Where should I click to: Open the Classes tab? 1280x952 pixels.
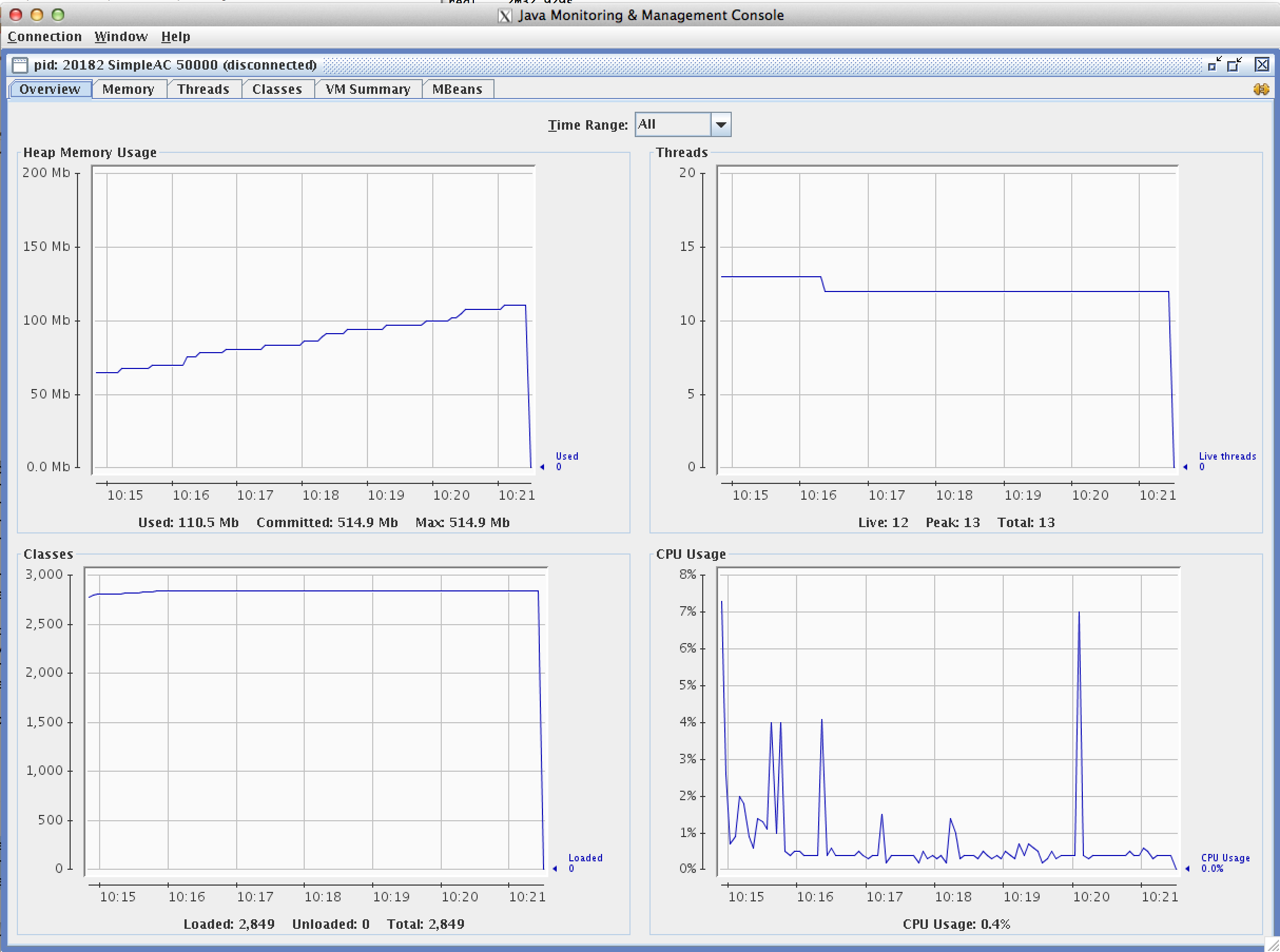277,89
